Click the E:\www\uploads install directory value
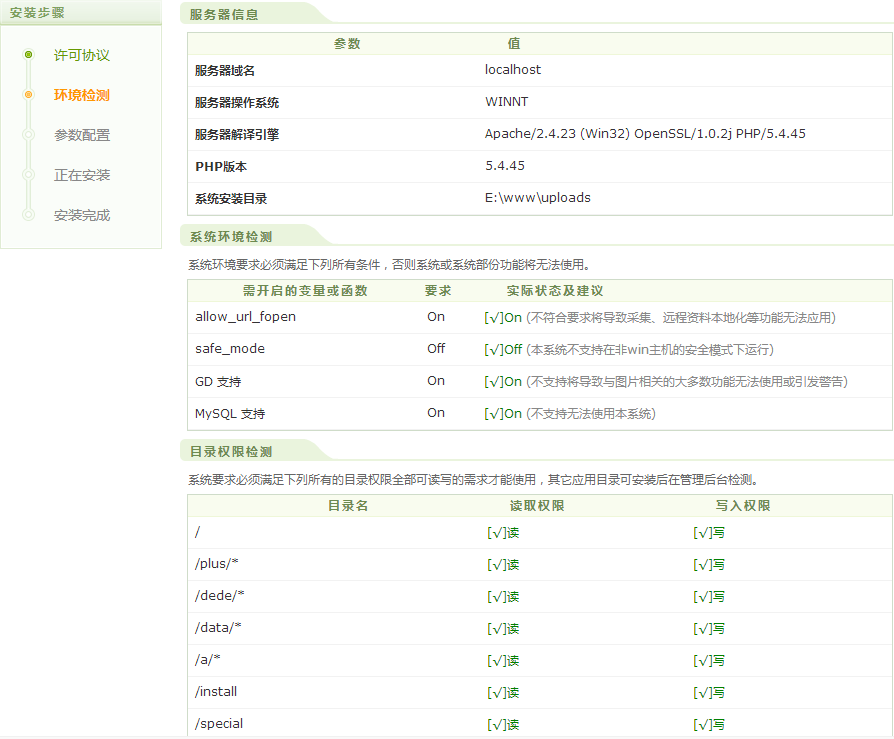This screenshot has width=894, height=739. (538, 197)
